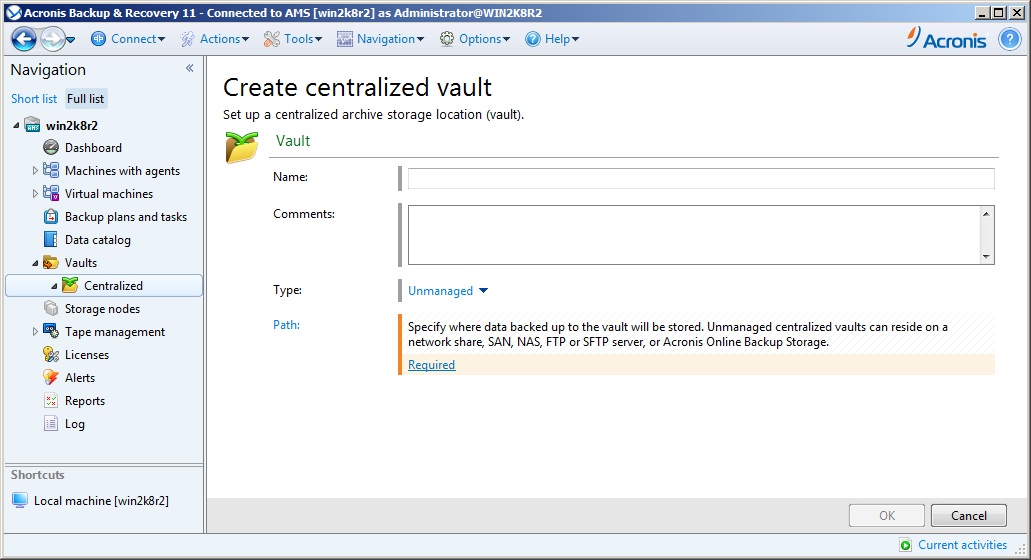Viewport: 1031px width, 560px height.
Task: Open the history dropdown beside Forward arrow
Action: click(x=71, y=40)
